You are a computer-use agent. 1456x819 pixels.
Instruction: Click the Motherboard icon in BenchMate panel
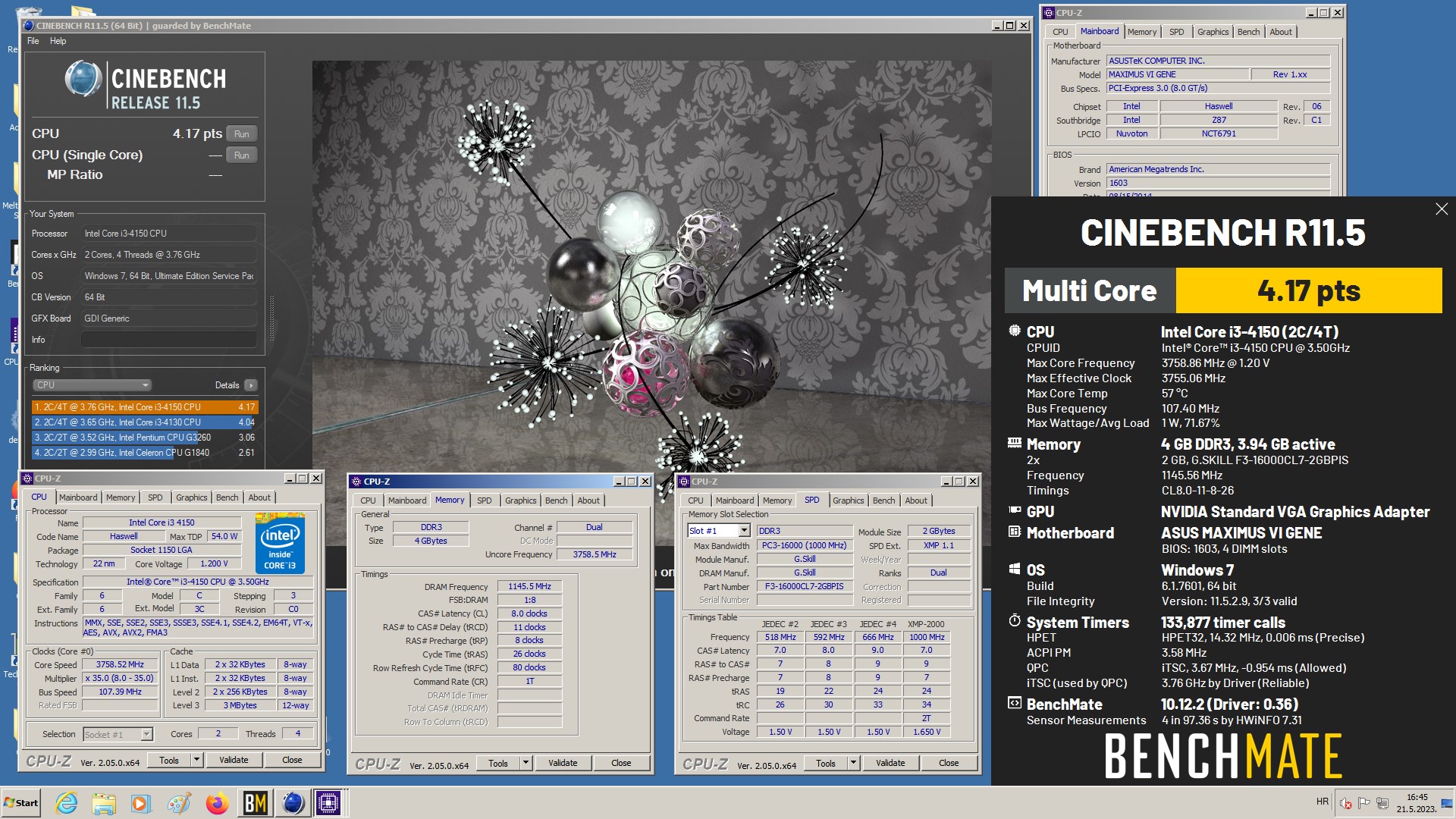click(1014, 532)
